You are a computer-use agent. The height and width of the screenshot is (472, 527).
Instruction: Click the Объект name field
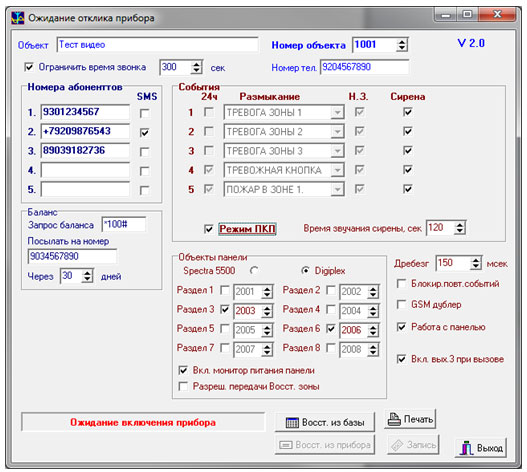click(158, 45)
